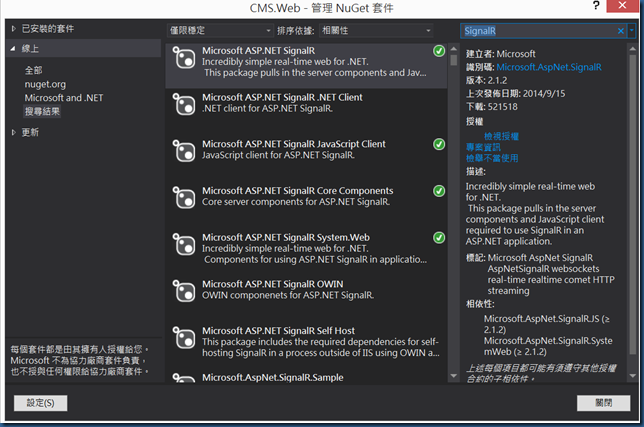Click the 下載: 521518 download count

492,107
